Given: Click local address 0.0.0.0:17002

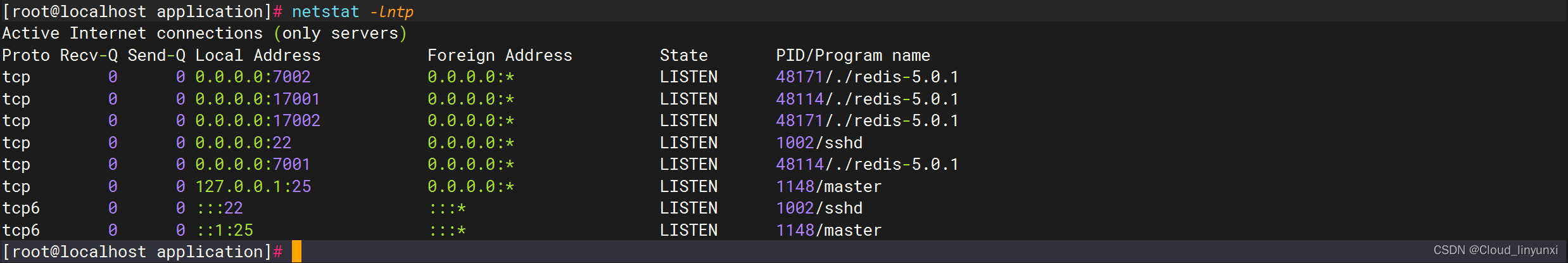Looking at the screenshot, I should 258,120.
